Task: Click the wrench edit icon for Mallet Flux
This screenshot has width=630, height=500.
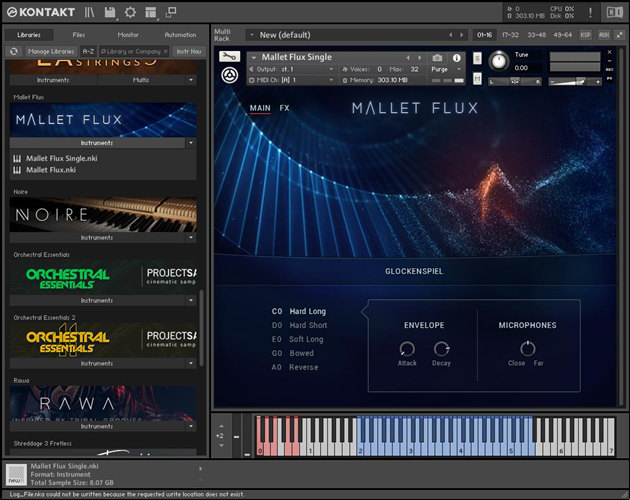Action: pos(227,56)
